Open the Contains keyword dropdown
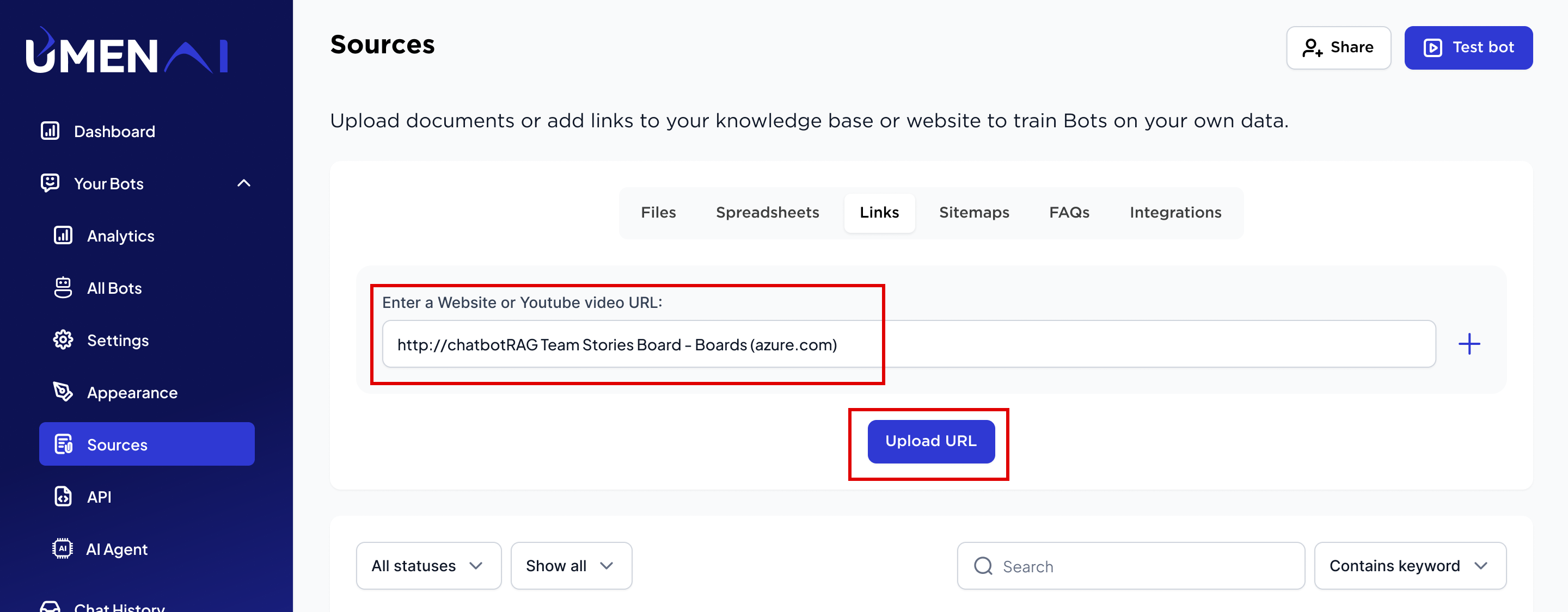This screenshot has height=612, width=1568. coord(1410,566)
